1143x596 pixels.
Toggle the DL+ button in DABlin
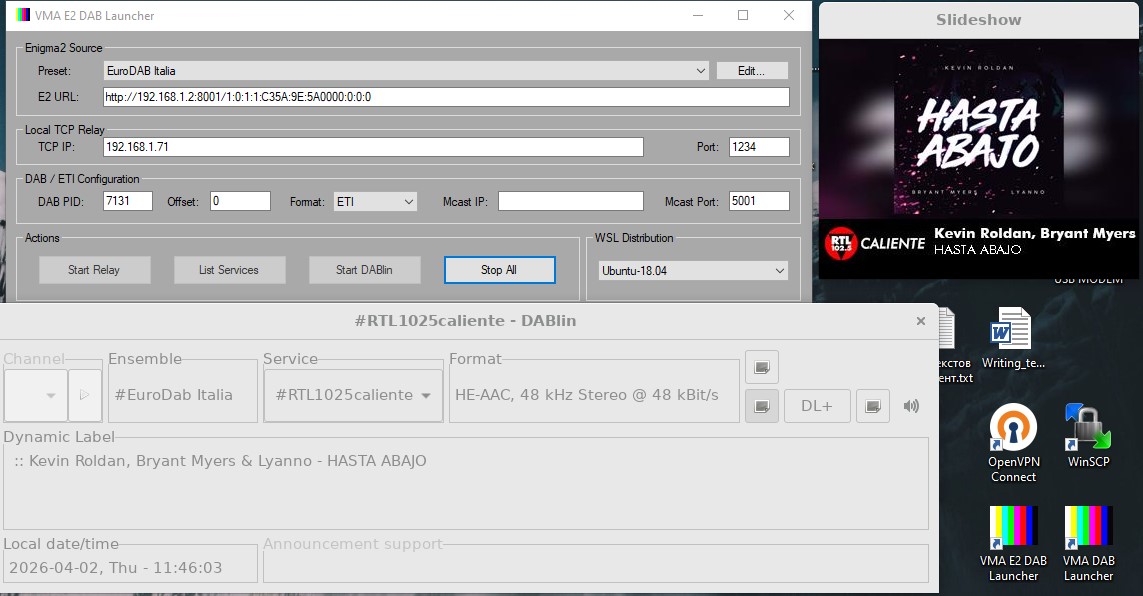pyautogui.click(x=816, y=406)
